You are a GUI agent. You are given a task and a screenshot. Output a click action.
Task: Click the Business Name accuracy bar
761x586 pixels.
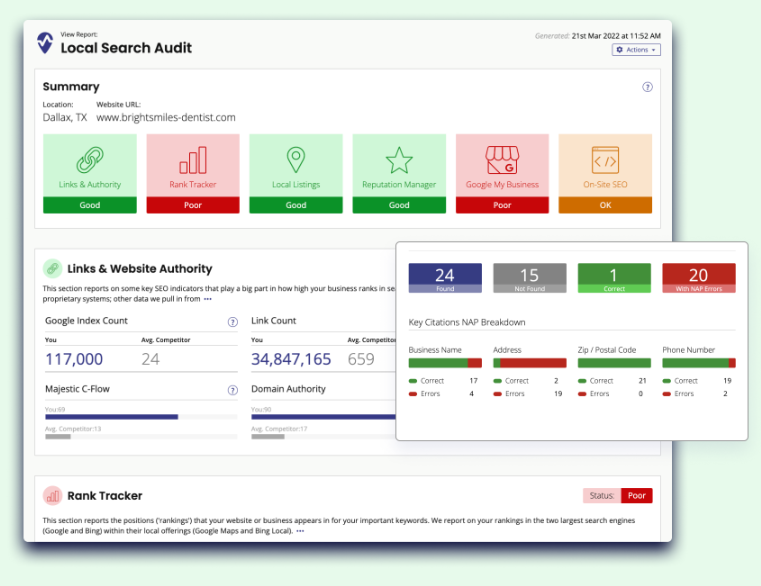click(445, 363)
